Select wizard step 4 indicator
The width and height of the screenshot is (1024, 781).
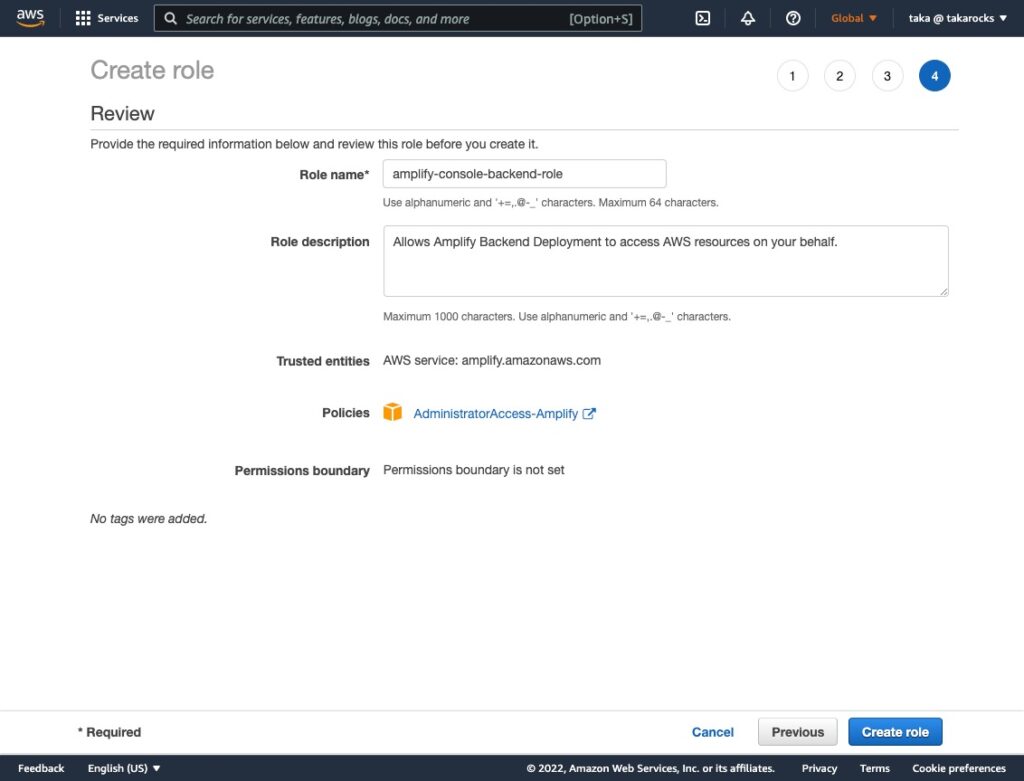coord(935,76)
